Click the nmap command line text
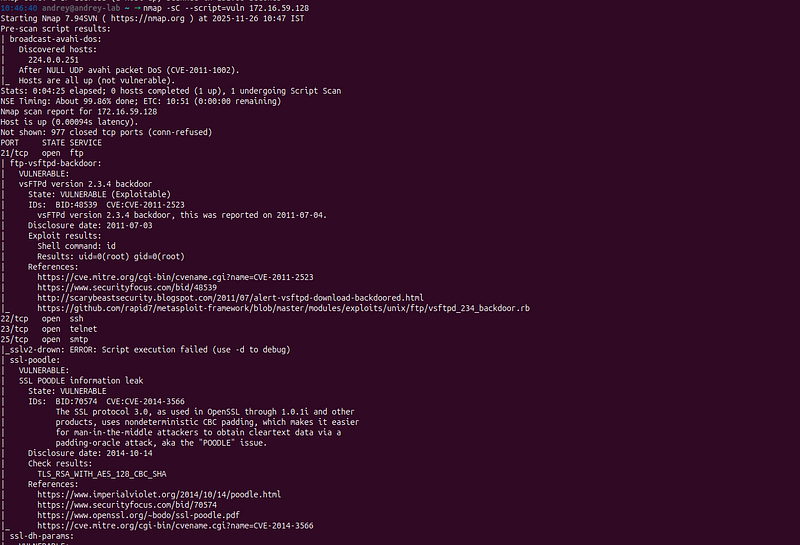Screen dimensions: 800x545 click(x=226, y=8)
